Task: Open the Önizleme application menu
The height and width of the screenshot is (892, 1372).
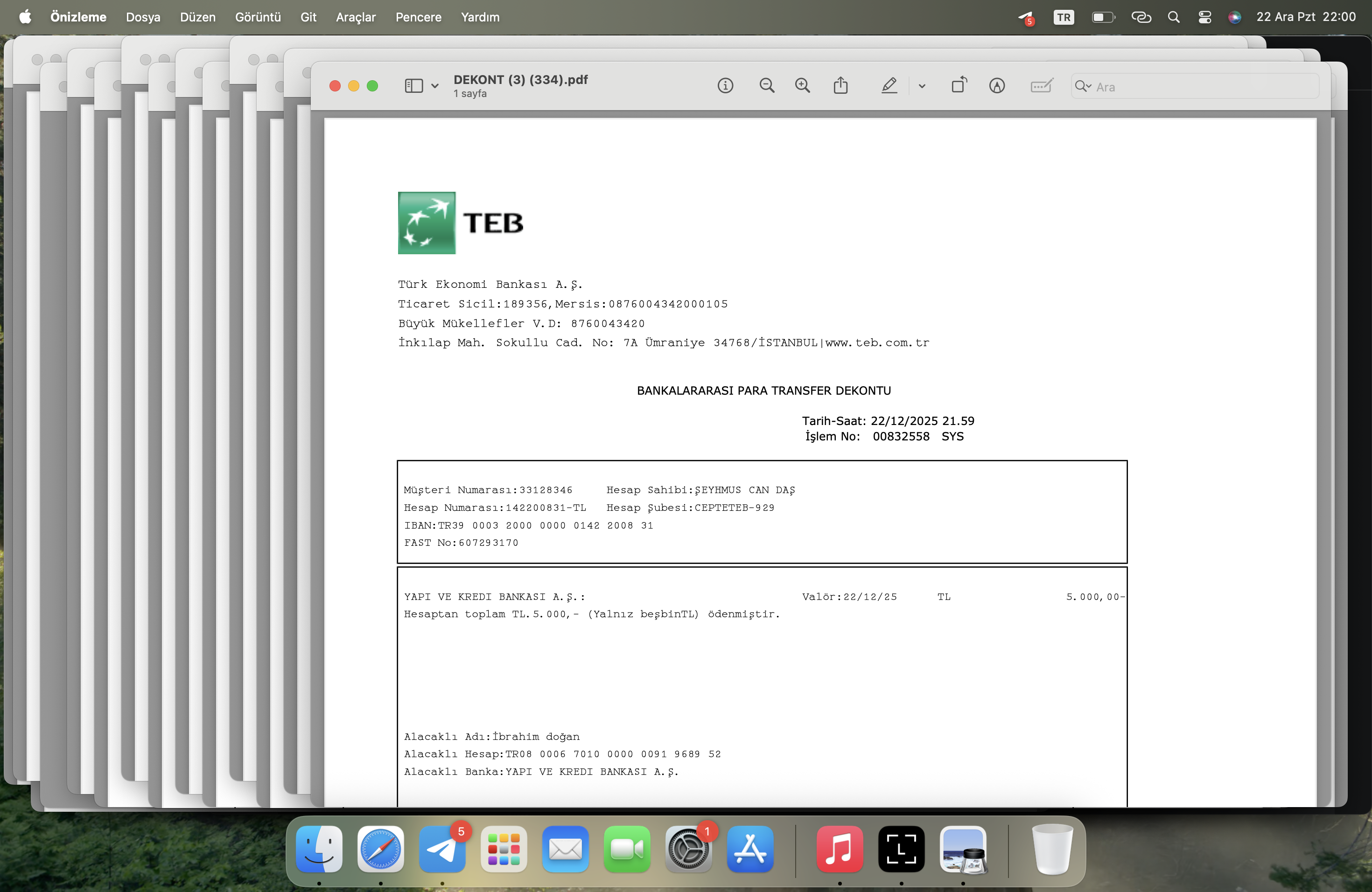Action: click(x=78, y=17)
